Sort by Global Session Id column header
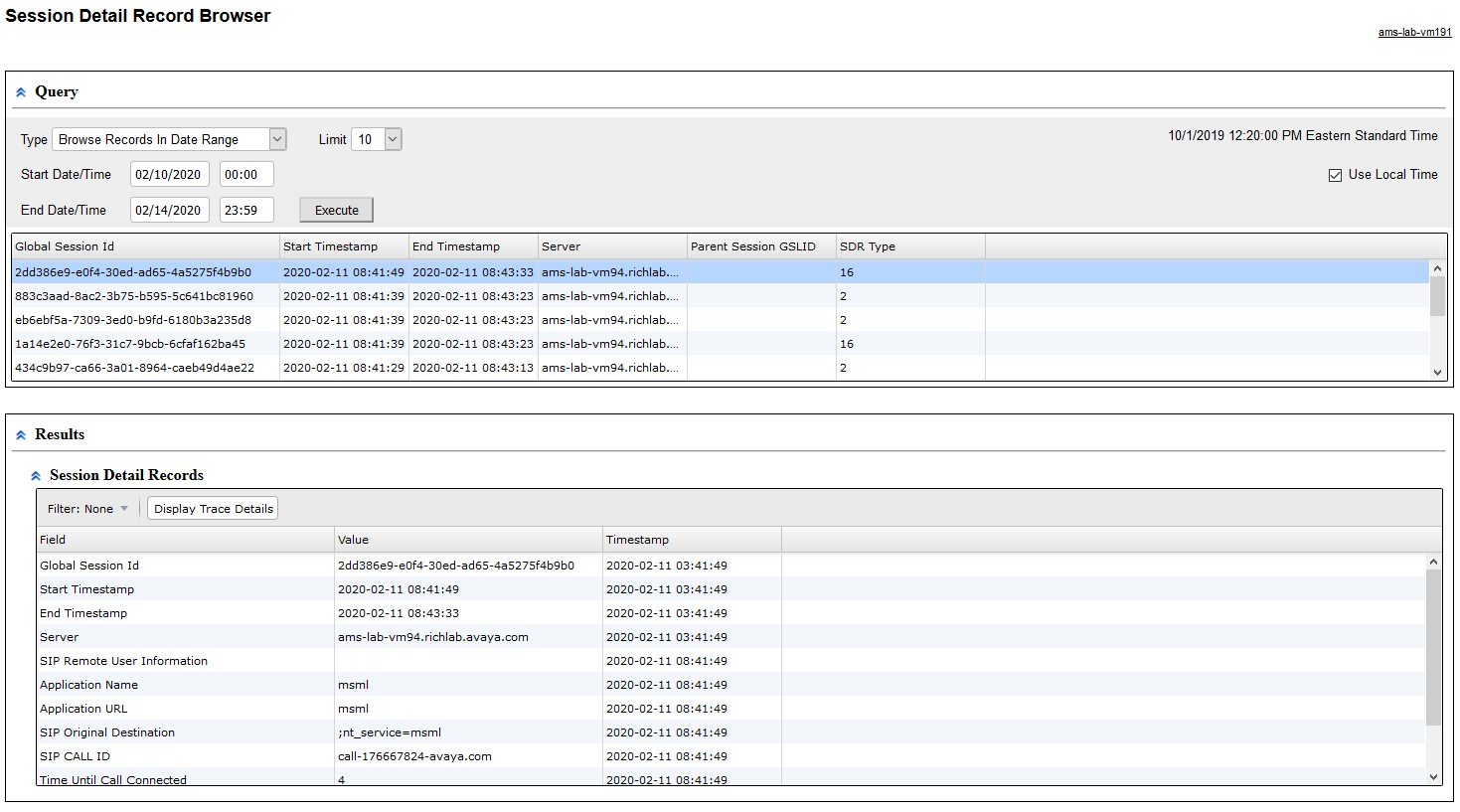 pyautogui.click(x=145, y=246)
